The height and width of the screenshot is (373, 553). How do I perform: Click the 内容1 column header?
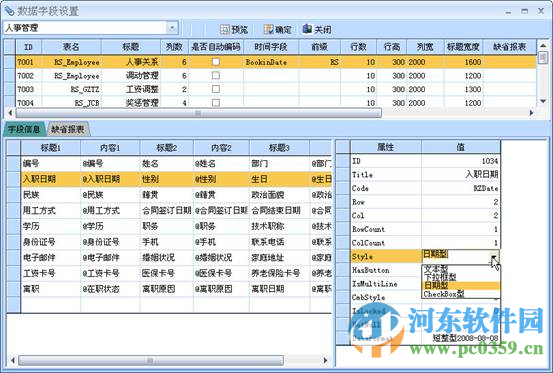click(x=110, y=148)
